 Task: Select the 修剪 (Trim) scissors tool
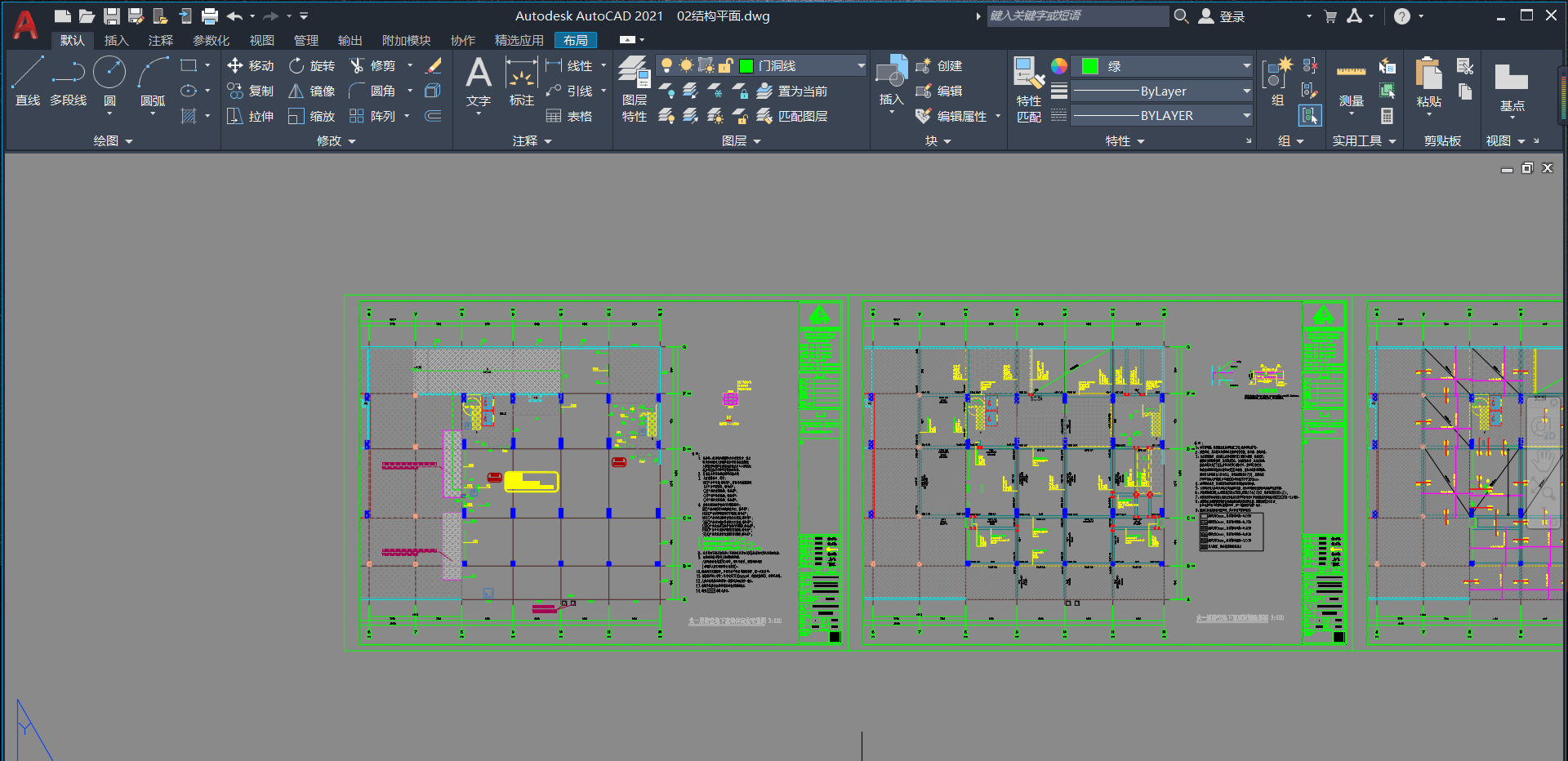coord(372,65)
